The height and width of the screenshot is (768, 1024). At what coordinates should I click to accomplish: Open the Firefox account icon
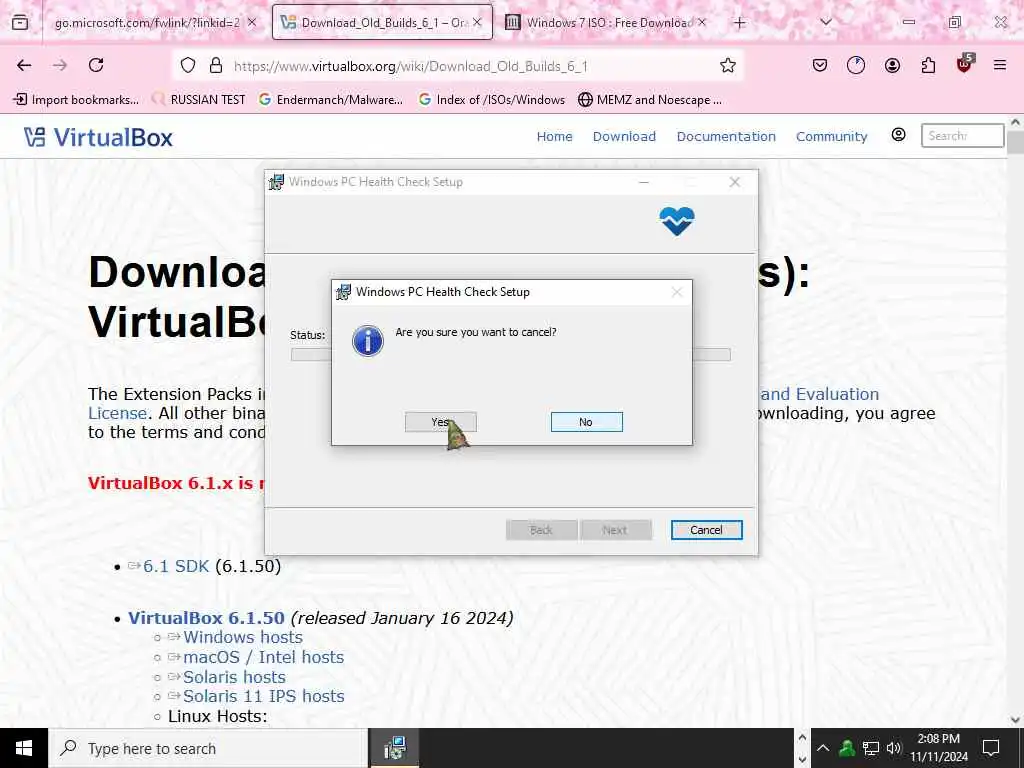coord(892,65)
